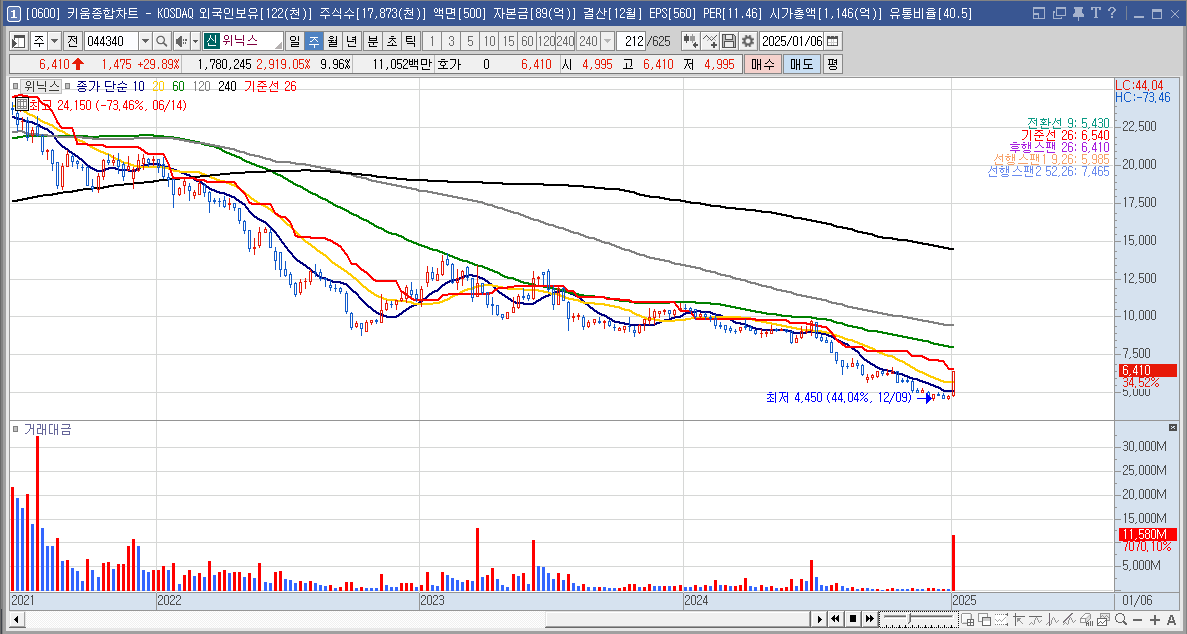Screen dimensions: 1187x634
Task: Open stock code 044340 dropdown arrow
Action: click(x=145, y=41)
